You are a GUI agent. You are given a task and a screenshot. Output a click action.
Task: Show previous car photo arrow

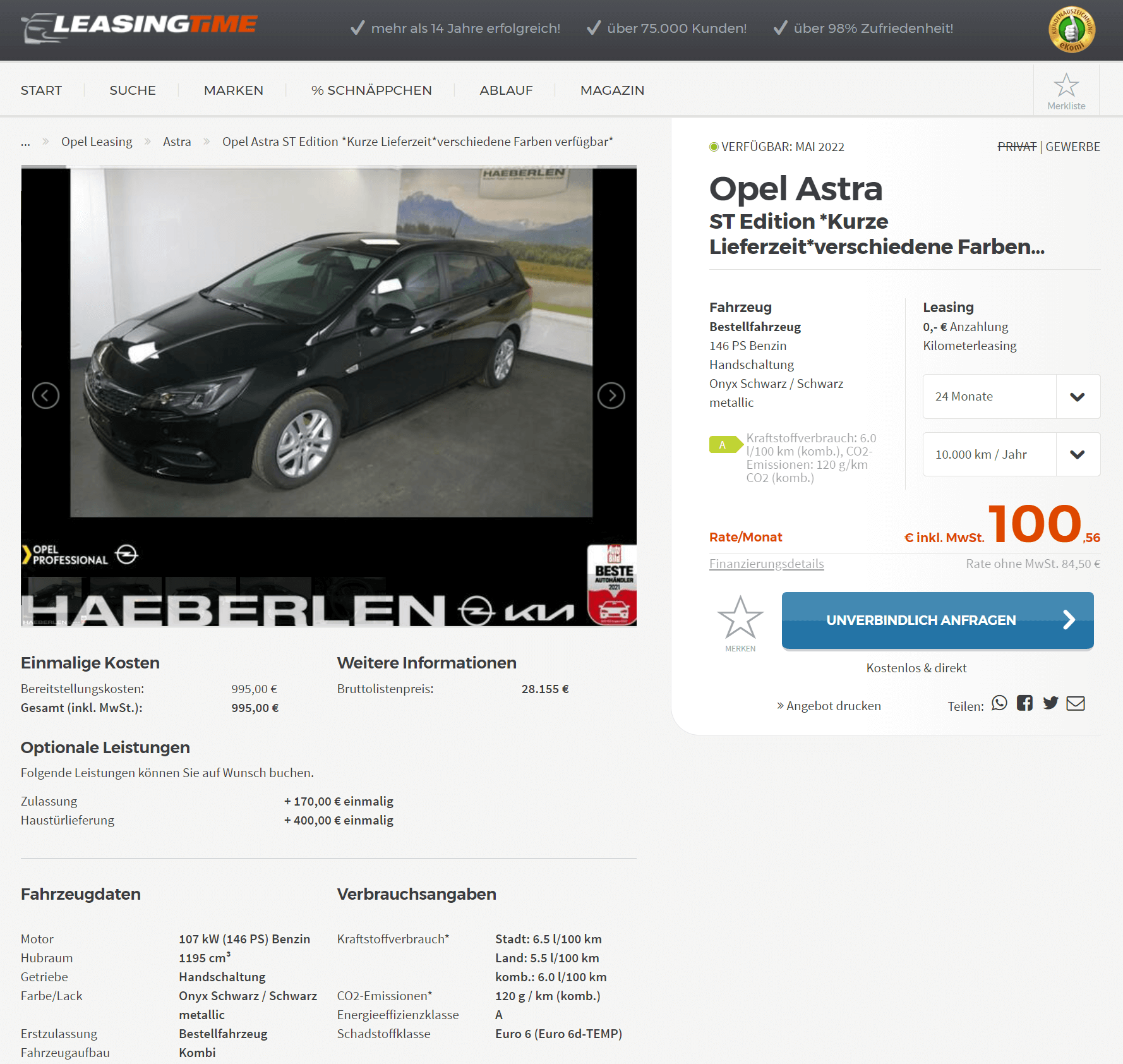click(45, 396)
